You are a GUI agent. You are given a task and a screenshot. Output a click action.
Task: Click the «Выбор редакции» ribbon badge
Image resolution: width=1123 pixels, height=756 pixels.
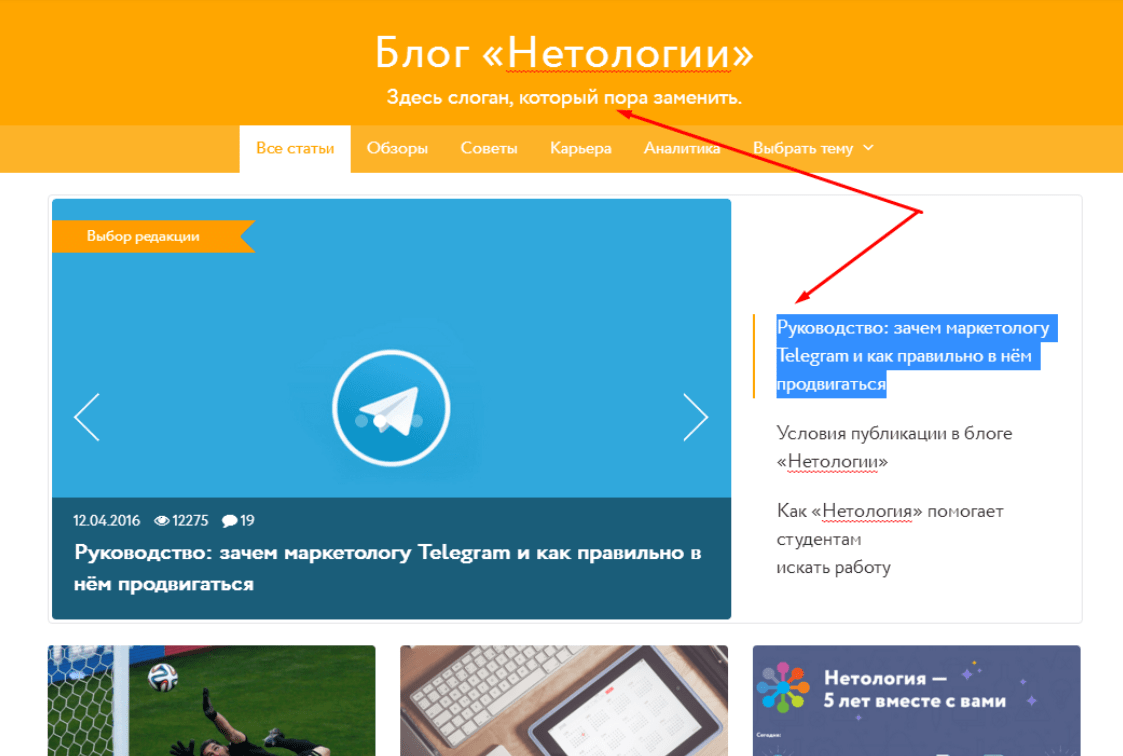pos(143,236)
